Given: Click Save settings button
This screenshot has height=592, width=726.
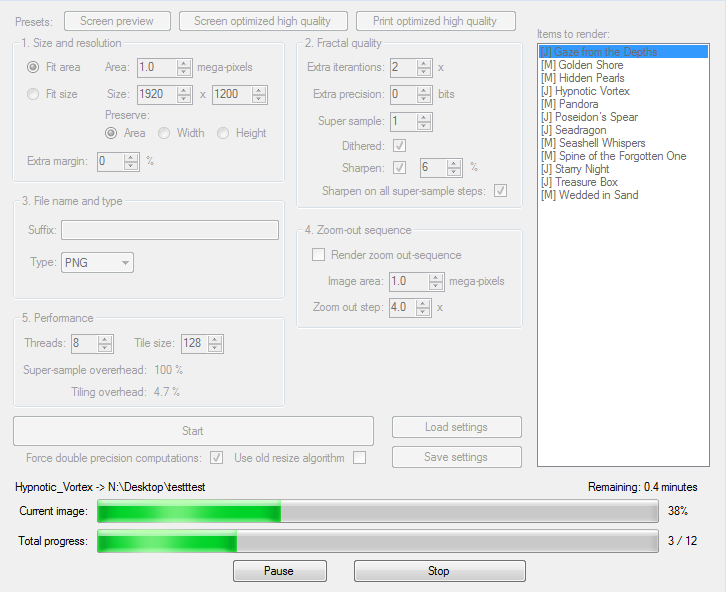Looking at the screenshot, I should coord(456,457).
